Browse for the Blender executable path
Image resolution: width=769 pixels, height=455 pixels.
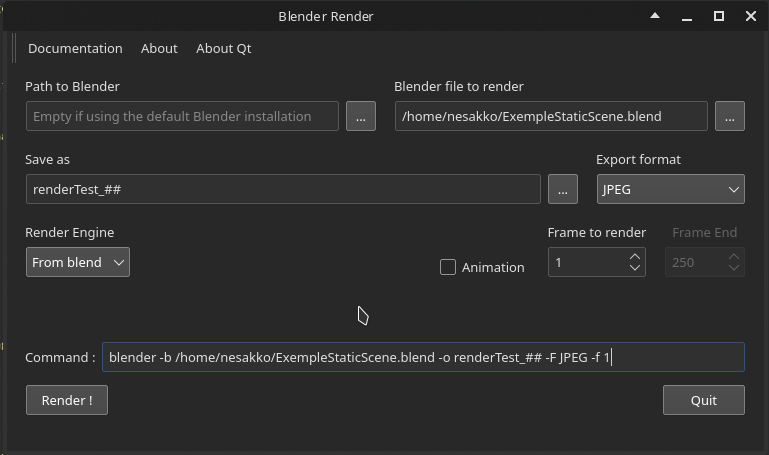coord(361,116)
